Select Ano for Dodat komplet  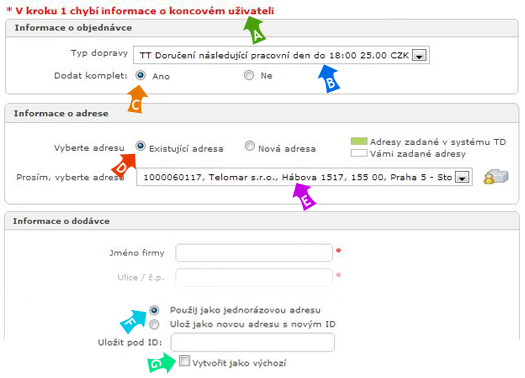[140, 75]
